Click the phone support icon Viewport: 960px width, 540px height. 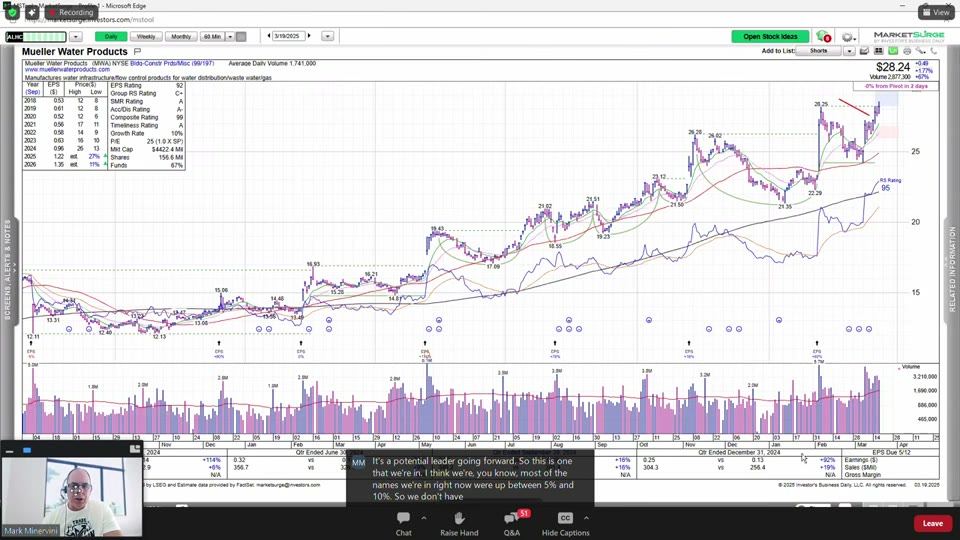(934, 51)
